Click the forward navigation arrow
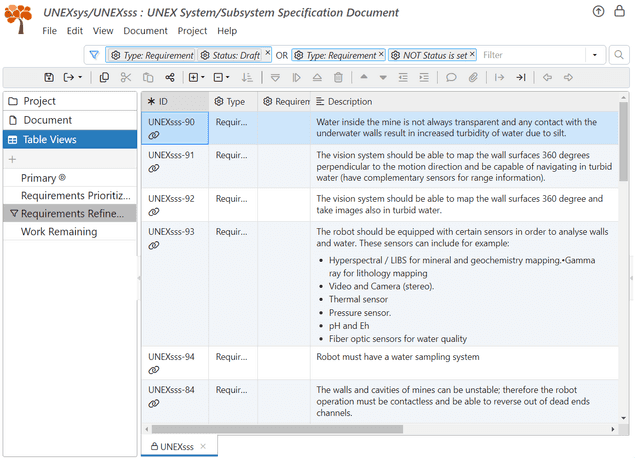This screenshot has height=458, width=635. 568,77
